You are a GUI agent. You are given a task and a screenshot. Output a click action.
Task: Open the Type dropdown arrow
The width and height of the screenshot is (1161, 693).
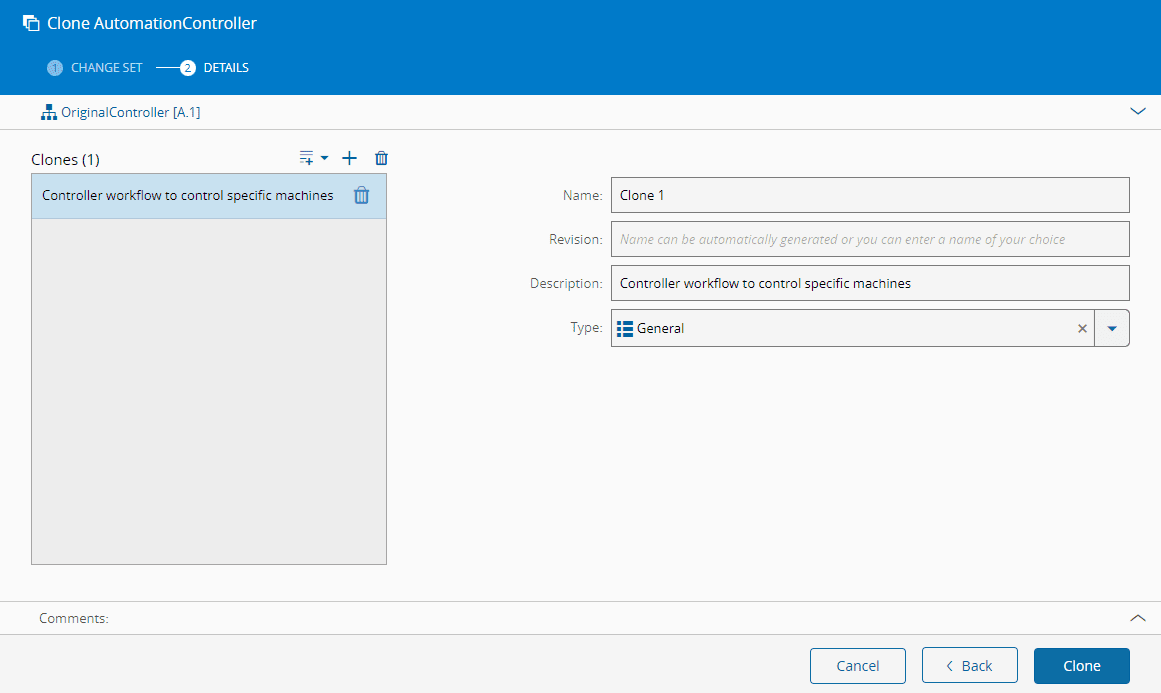pos(1111,328)
